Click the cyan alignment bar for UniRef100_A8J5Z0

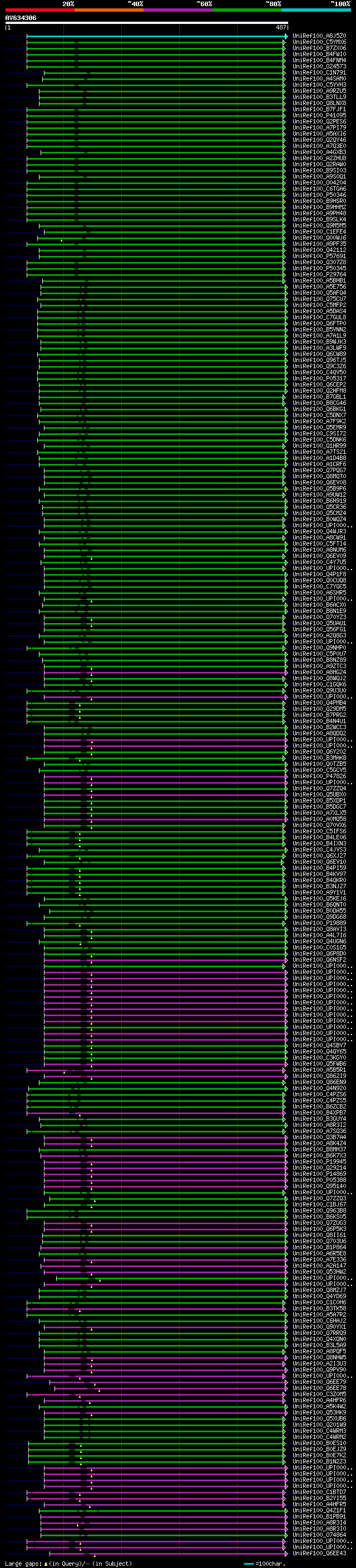point(157,36)
